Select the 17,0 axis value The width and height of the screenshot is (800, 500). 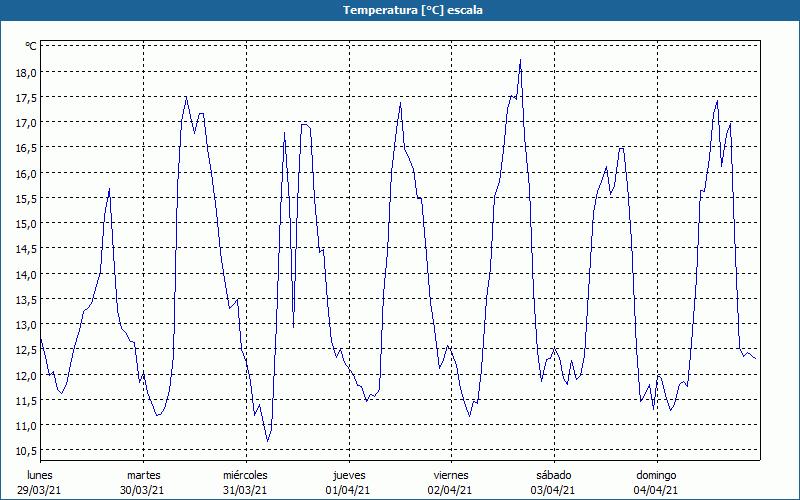[x=26, y=122]
